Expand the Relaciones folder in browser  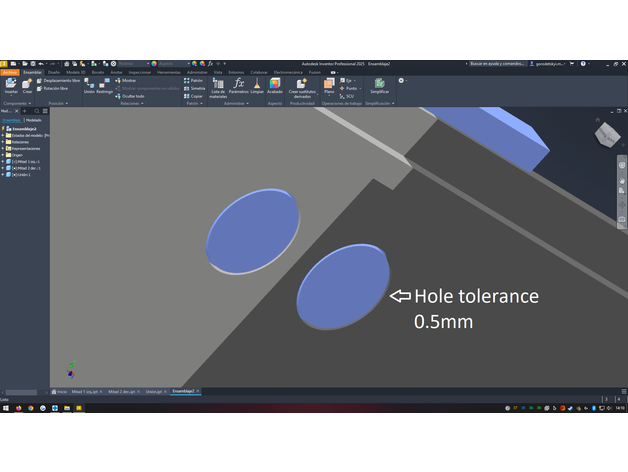tap(4, 142)
